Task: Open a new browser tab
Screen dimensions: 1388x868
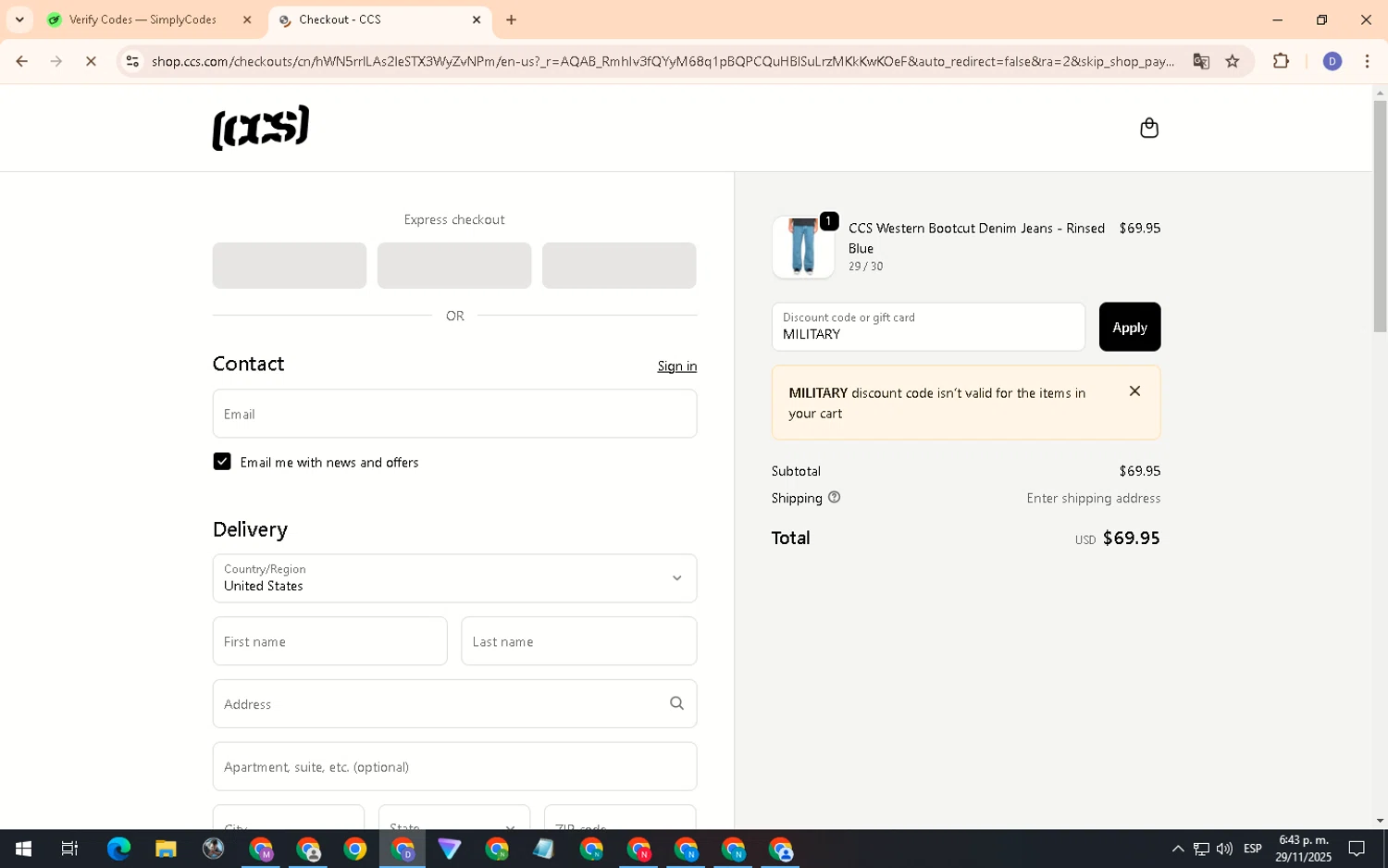Action: pyautogui.click(x=511, y=19)
